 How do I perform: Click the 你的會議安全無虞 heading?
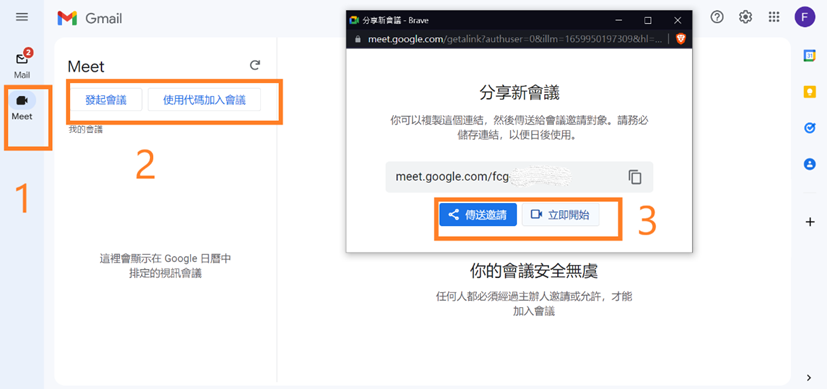pyautogui.click(x=534, y=271)
